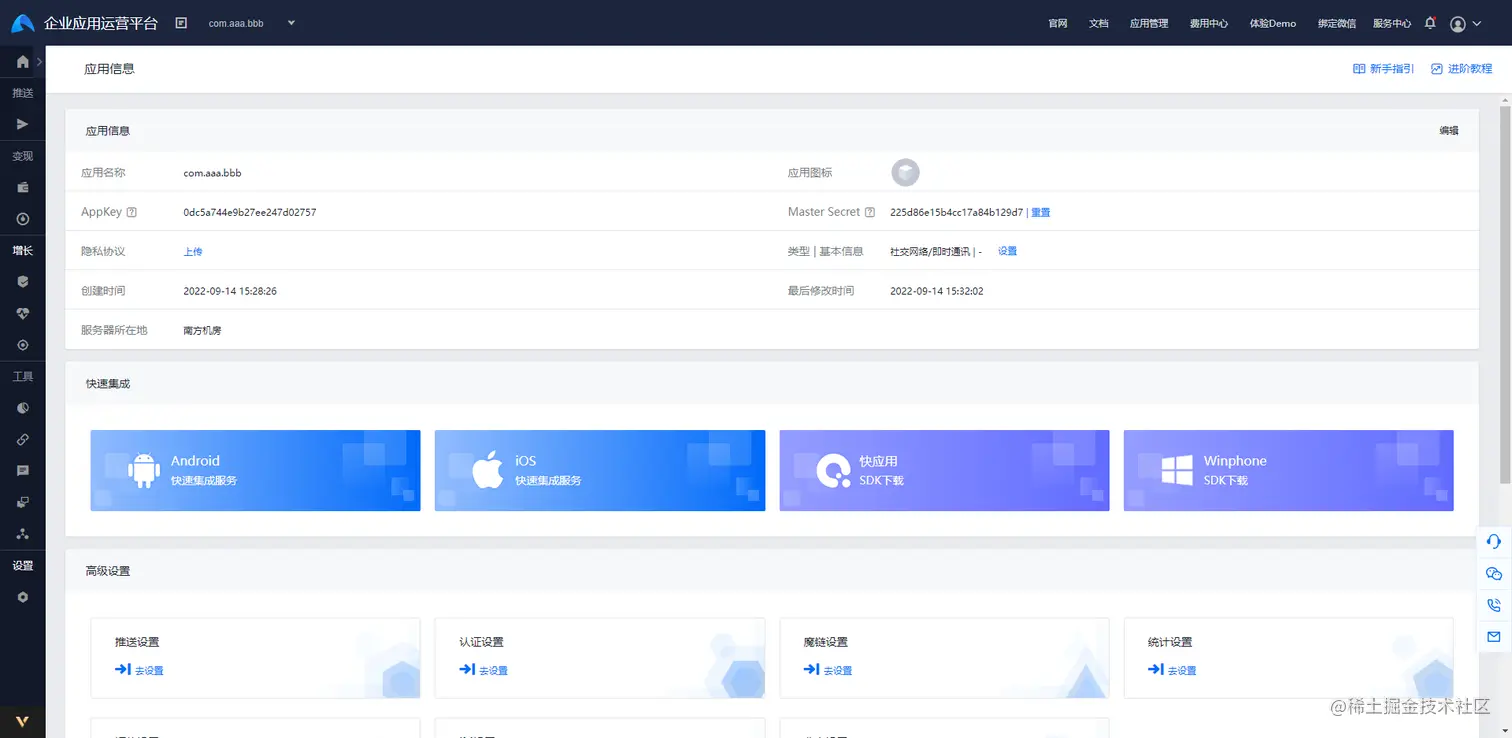Open the 新手指引 guide link
This screenshot has width=1512, height=738.
click(x=1383, y=69)
